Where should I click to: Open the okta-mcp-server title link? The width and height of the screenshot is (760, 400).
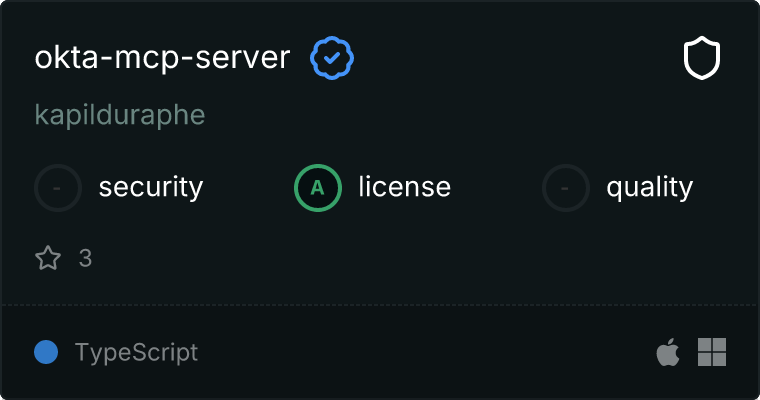[162, 59]
